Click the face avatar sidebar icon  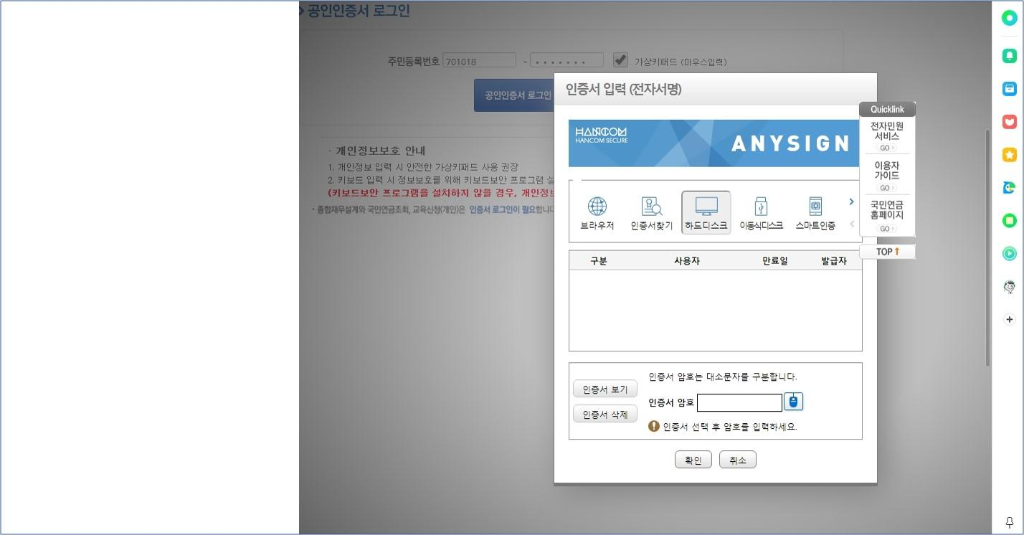(1009, 286)
